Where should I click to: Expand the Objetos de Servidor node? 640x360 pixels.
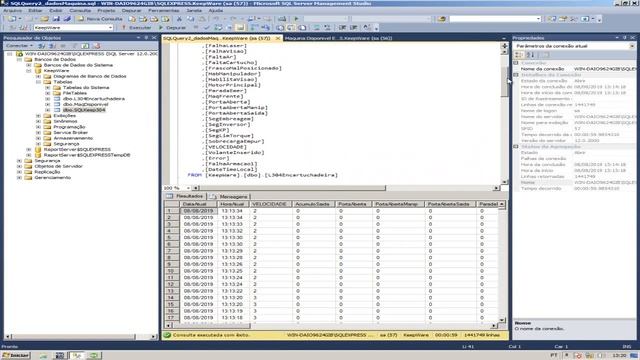tap(19, 167)
